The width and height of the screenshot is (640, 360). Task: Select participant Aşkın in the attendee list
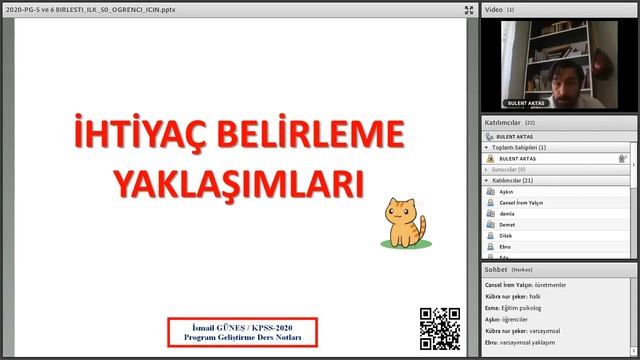point(556,191)
